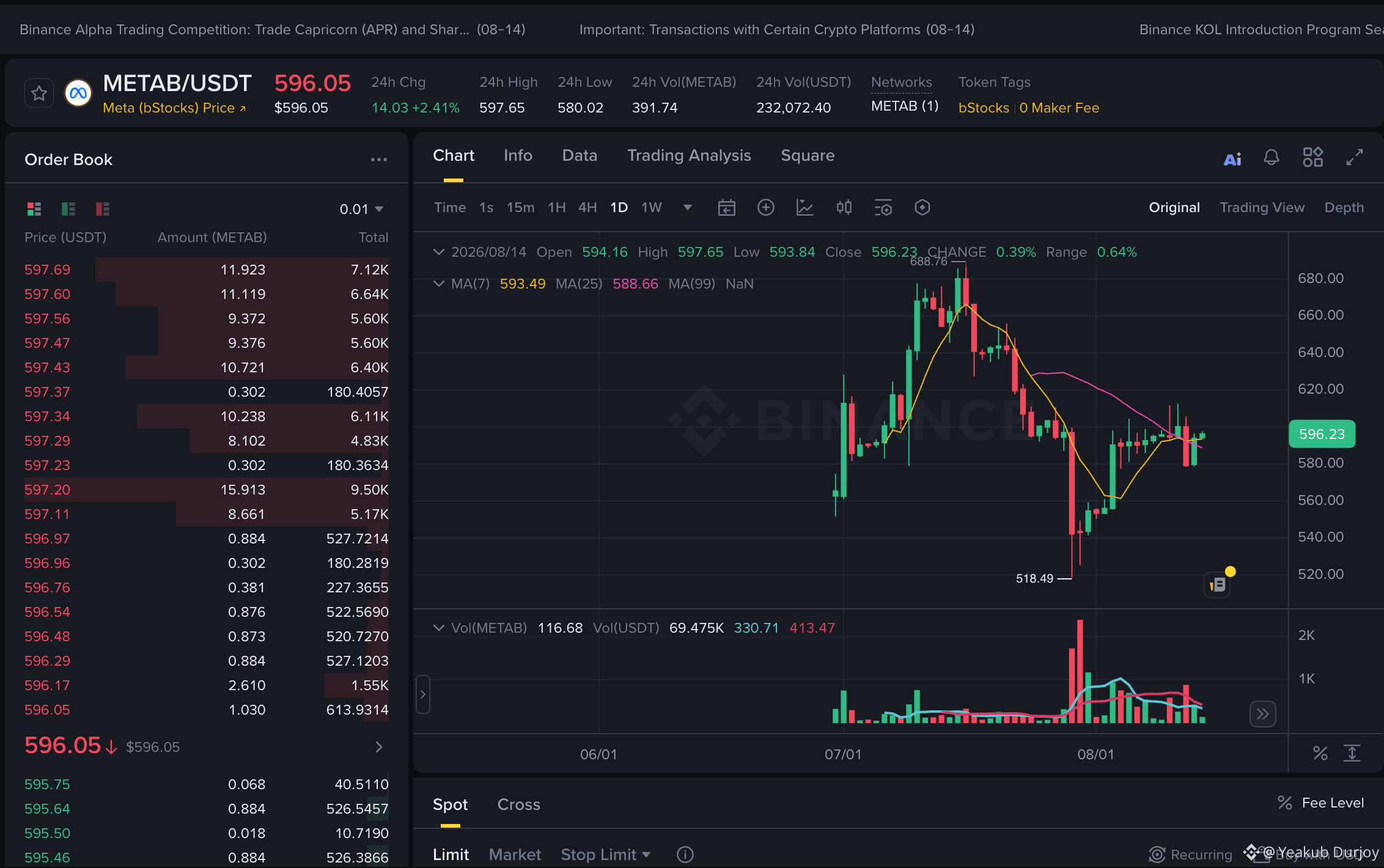The width and height of the screenshot is (1384, 868).
Task: Select the 15m time interval
Action: (521, 208)
